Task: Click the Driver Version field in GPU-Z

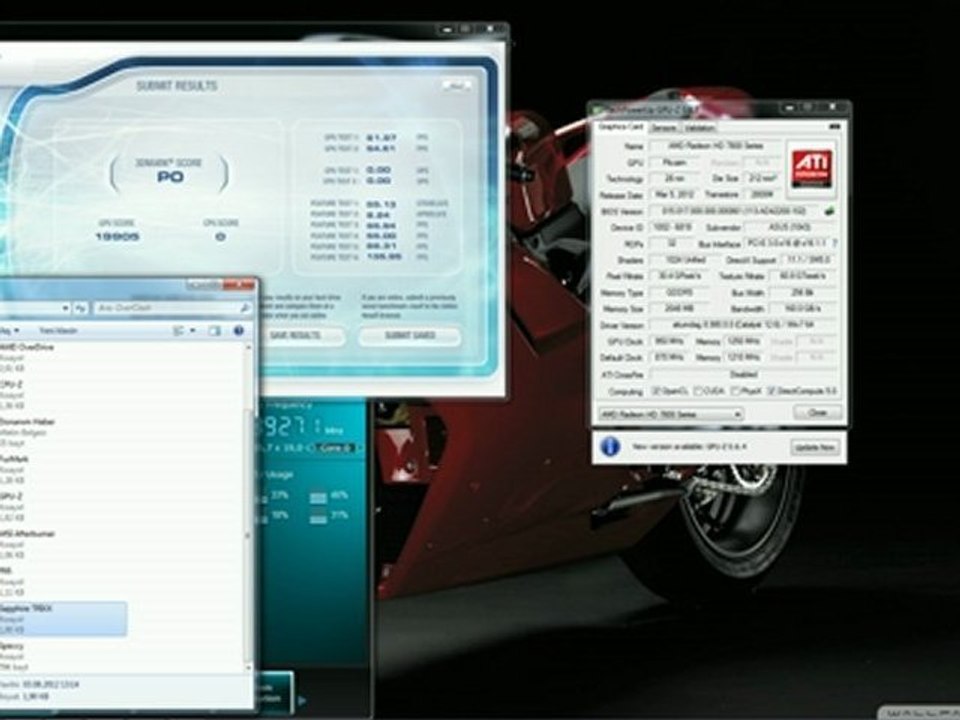Action: (x=743, y=325)
